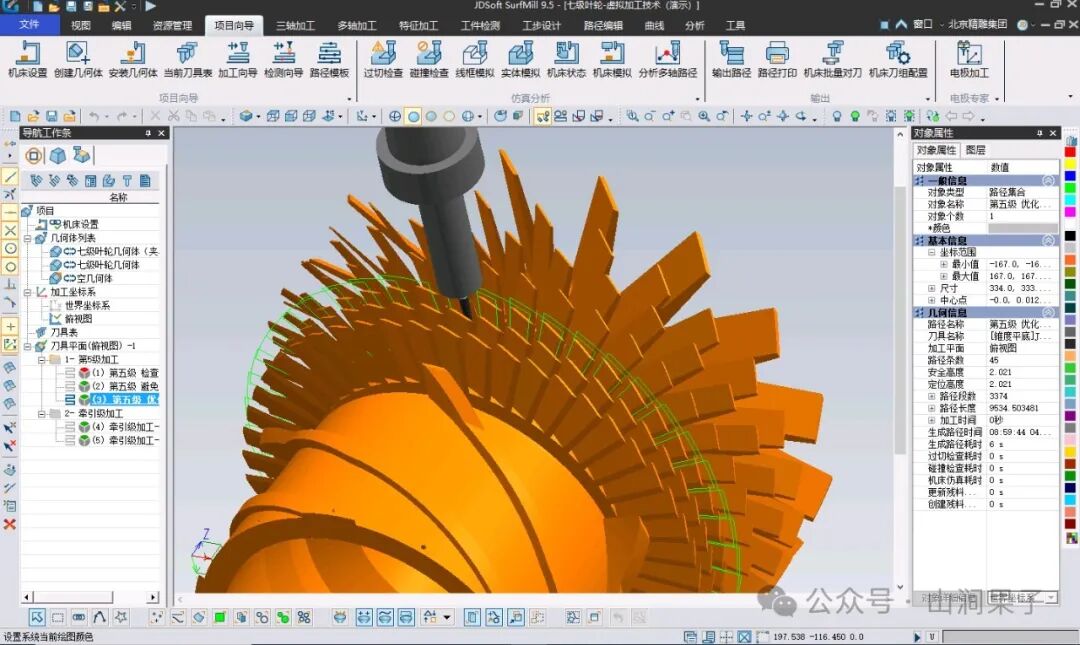Click the 创建几何体 create geometry icon
1080x645 pixels.
click(x=78, y=60)
